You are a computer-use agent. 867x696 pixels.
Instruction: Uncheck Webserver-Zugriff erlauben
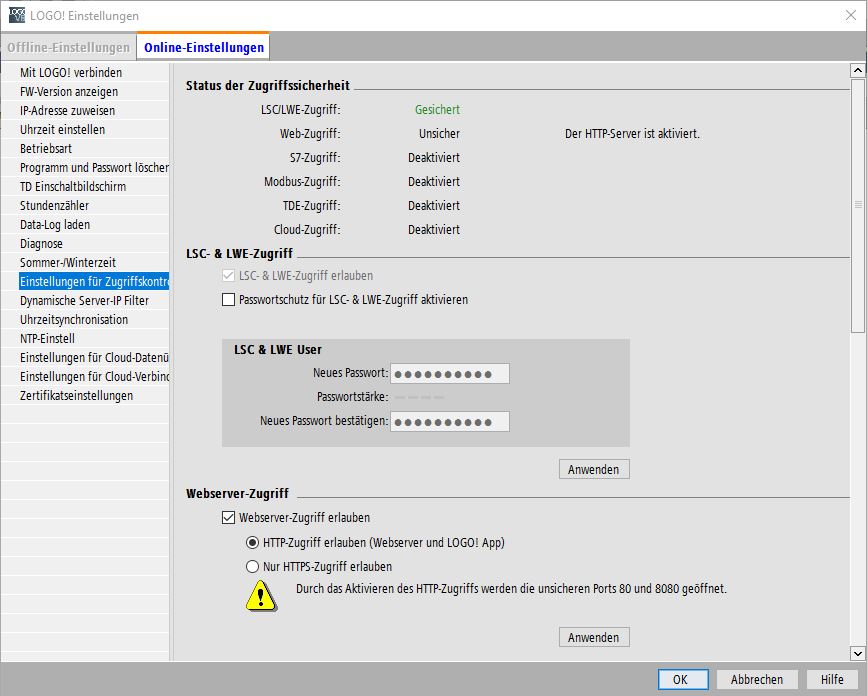pyautogui.click(x=228, y=518)
